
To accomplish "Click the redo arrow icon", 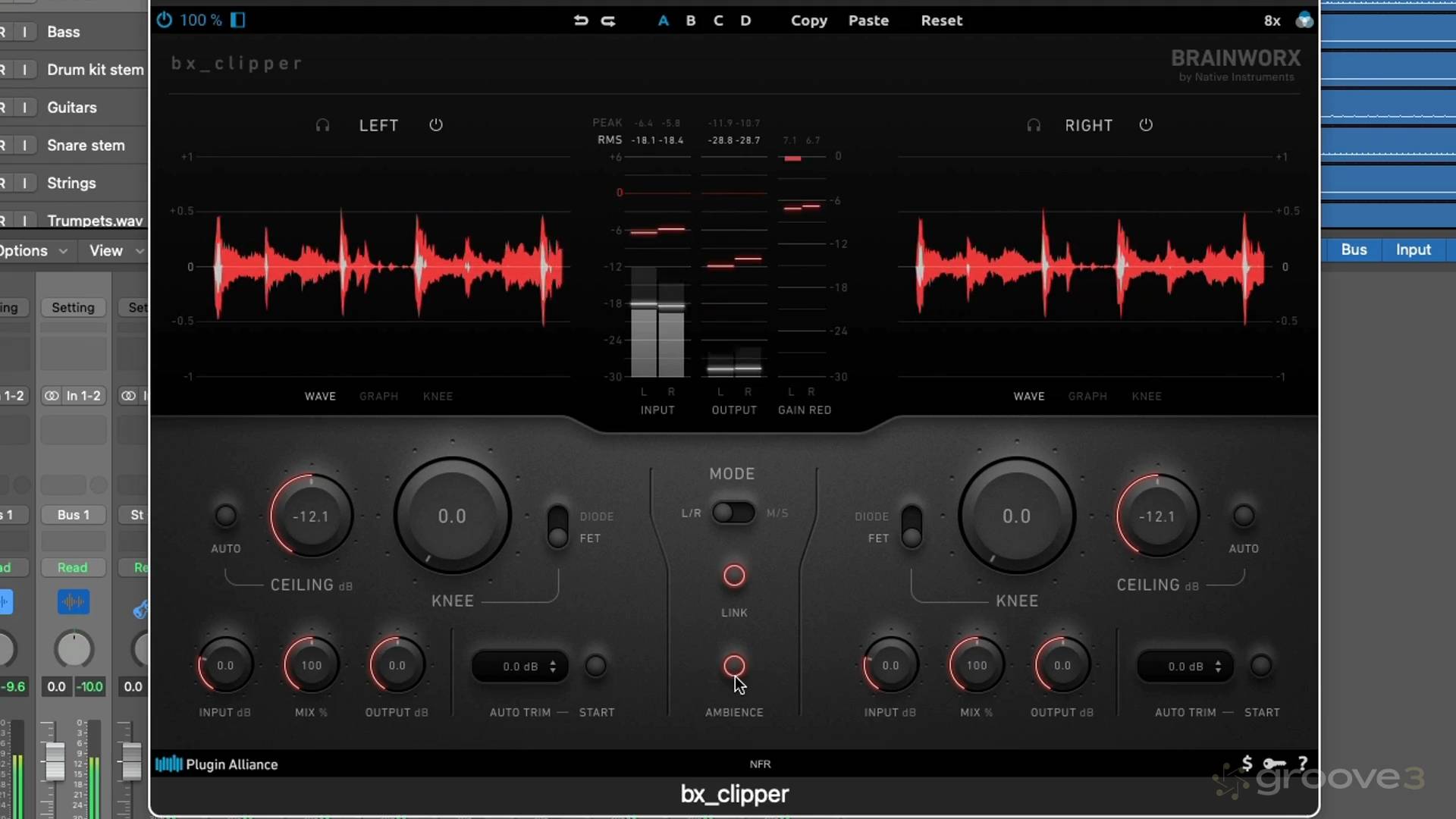I will [608, 20].
